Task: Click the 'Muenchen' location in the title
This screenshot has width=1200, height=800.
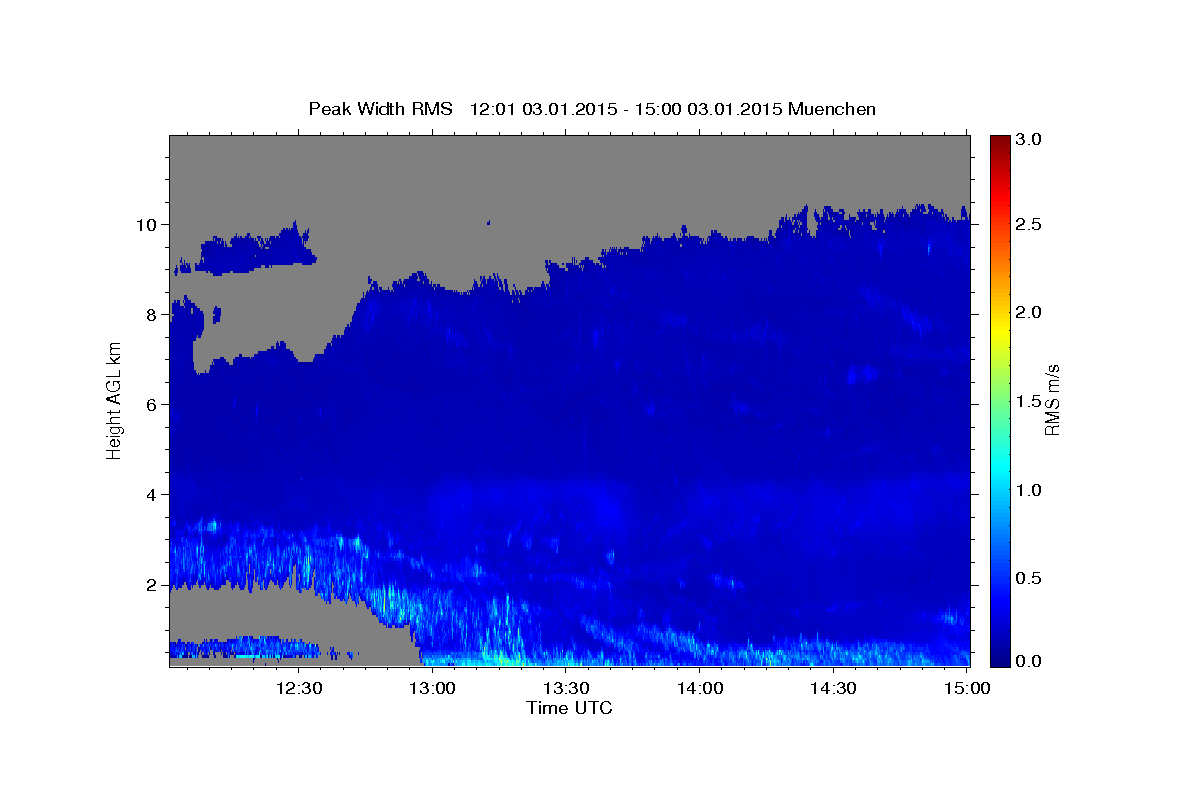Action: [832, 109]
